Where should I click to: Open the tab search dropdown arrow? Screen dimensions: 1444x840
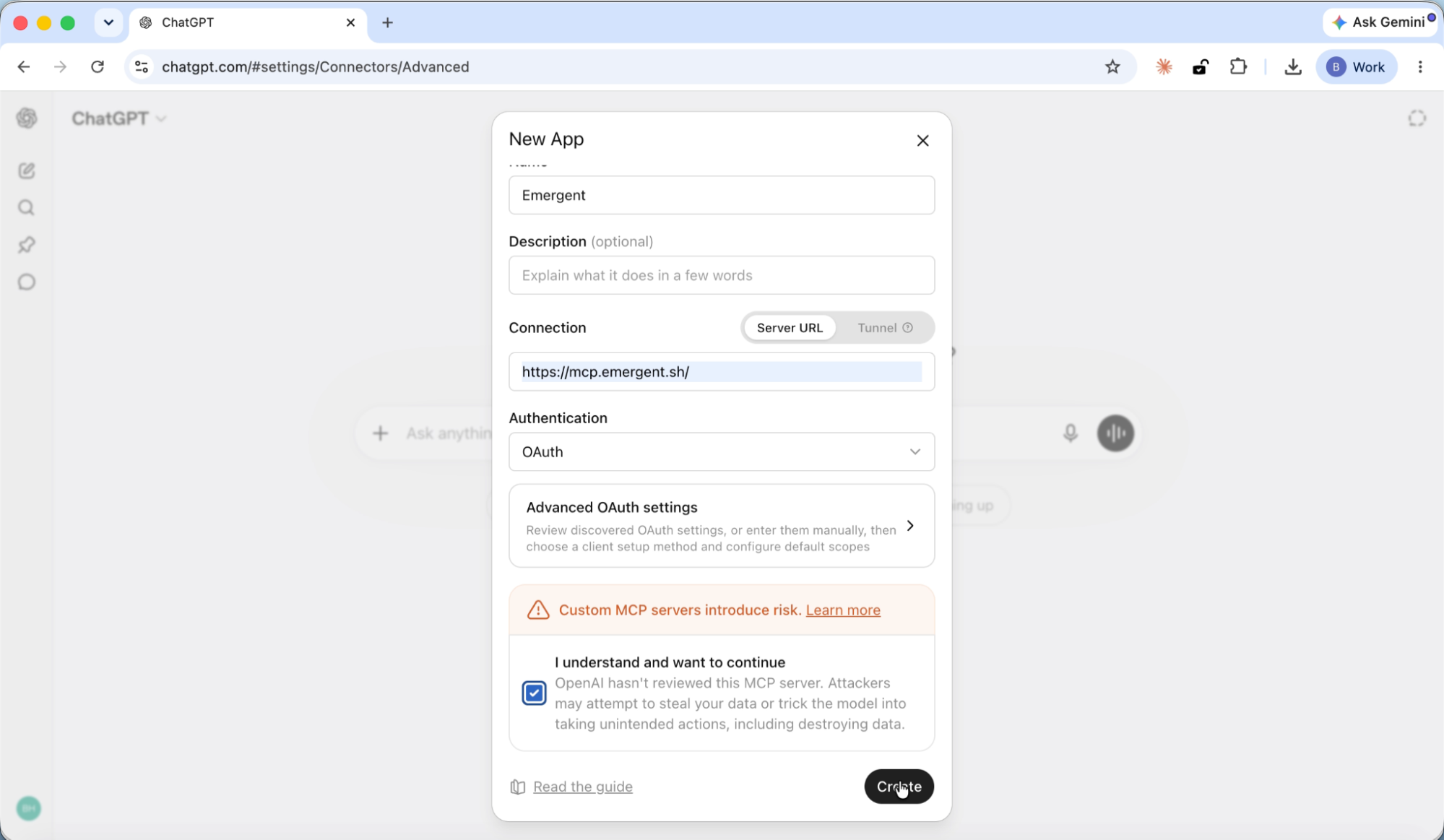click(x=108, y=22)
